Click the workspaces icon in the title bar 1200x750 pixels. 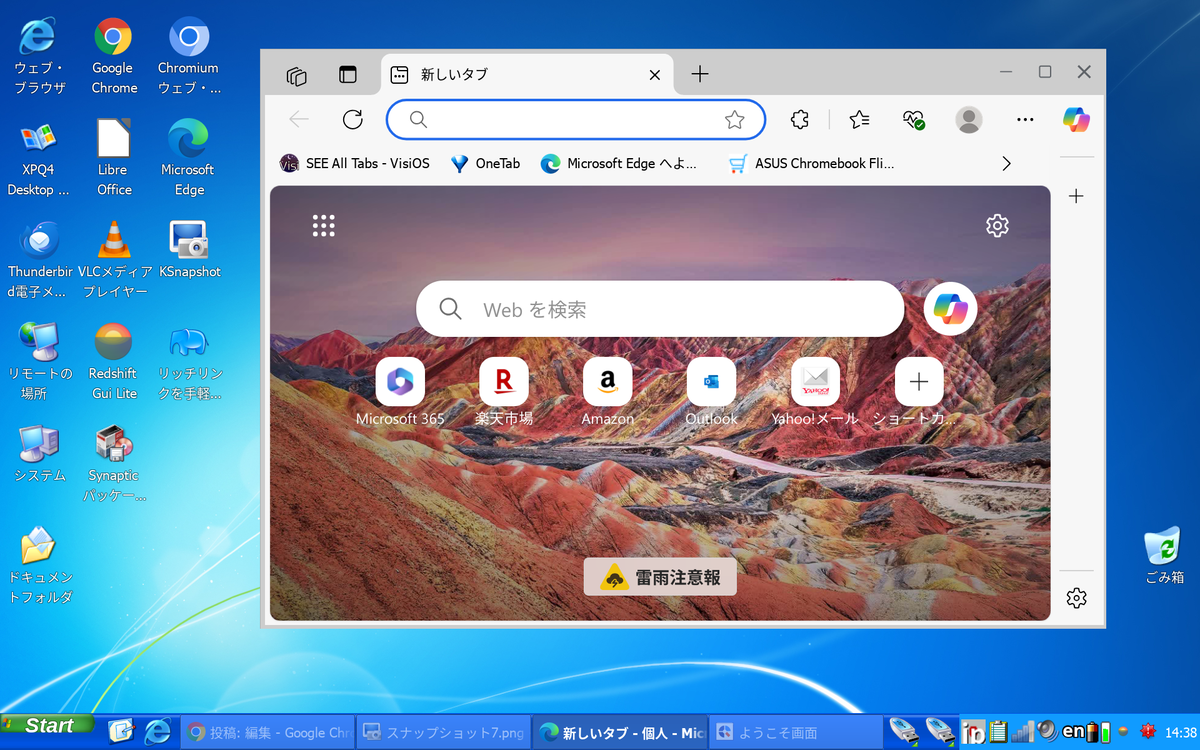pos(296,74)
